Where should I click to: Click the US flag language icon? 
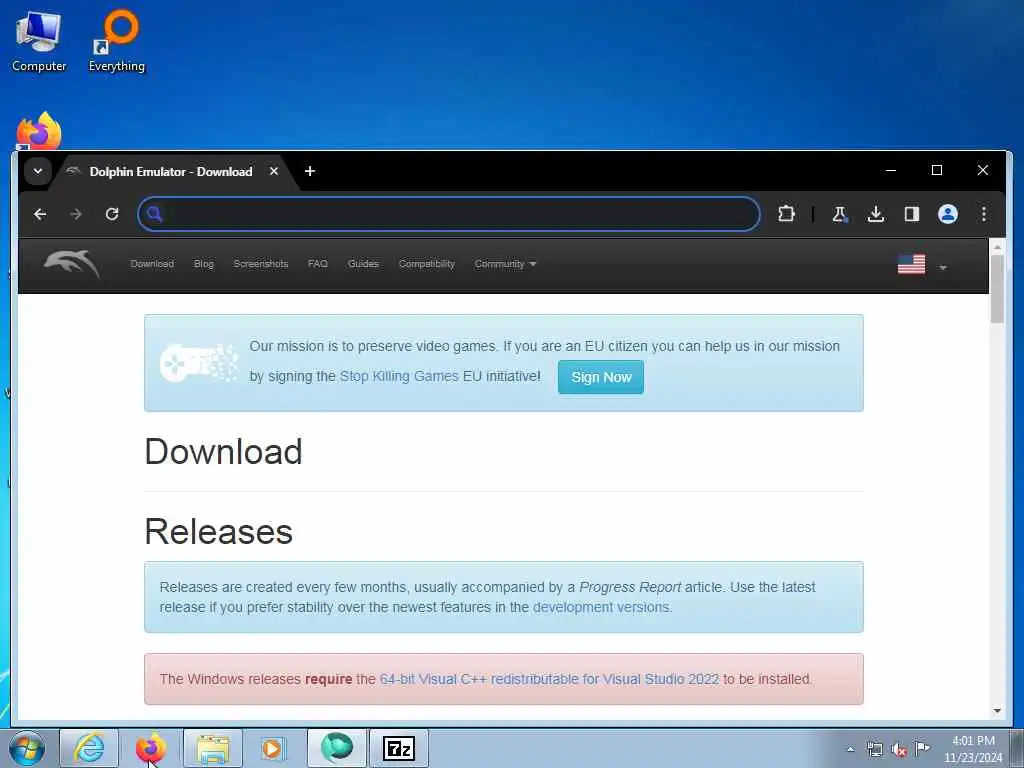[x=911, y=264]
